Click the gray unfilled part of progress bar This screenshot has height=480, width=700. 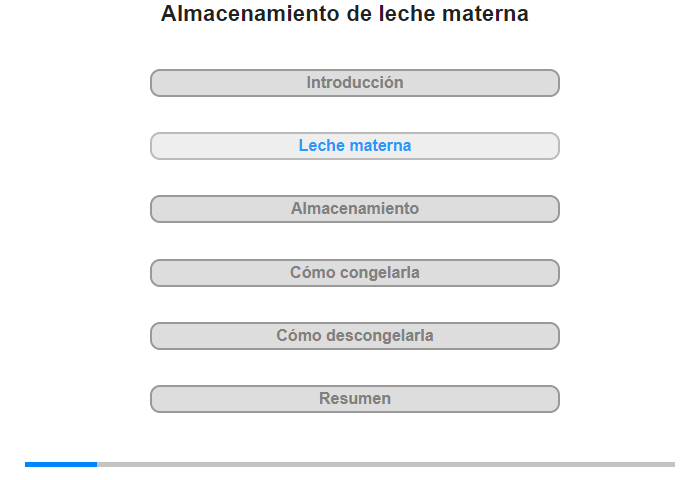coord(386,464)
